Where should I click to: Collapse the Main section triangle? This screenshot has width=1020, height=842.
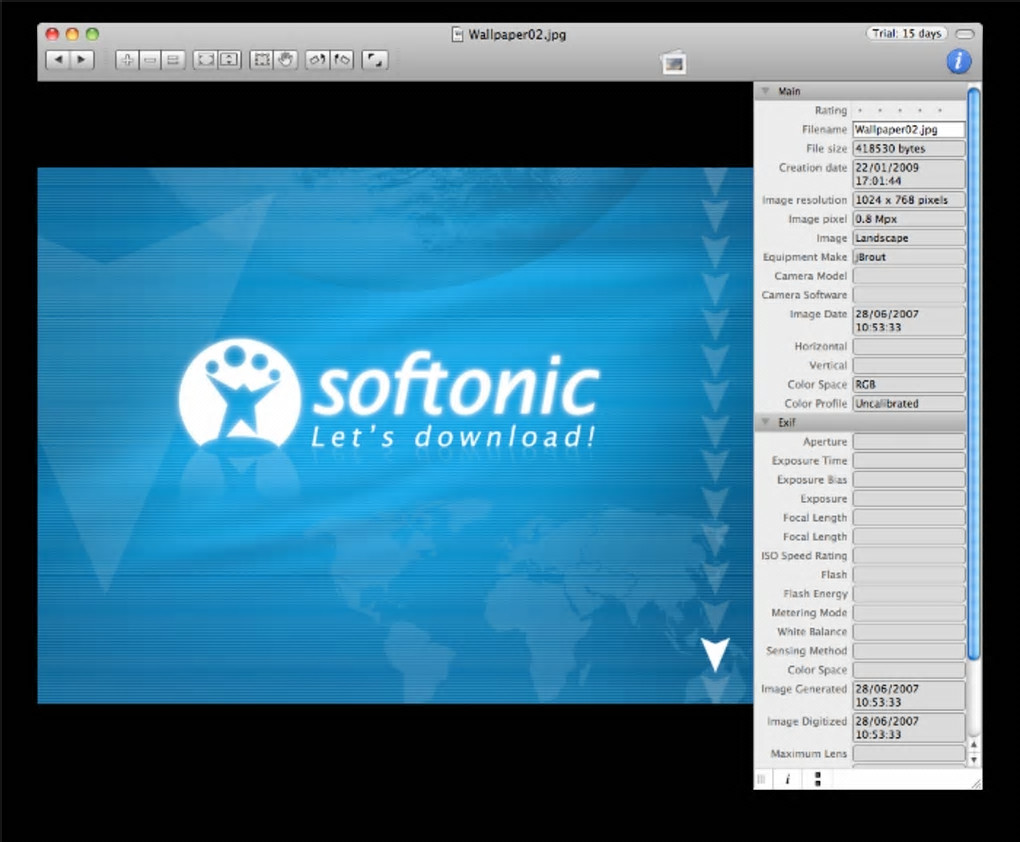point(766,91)
